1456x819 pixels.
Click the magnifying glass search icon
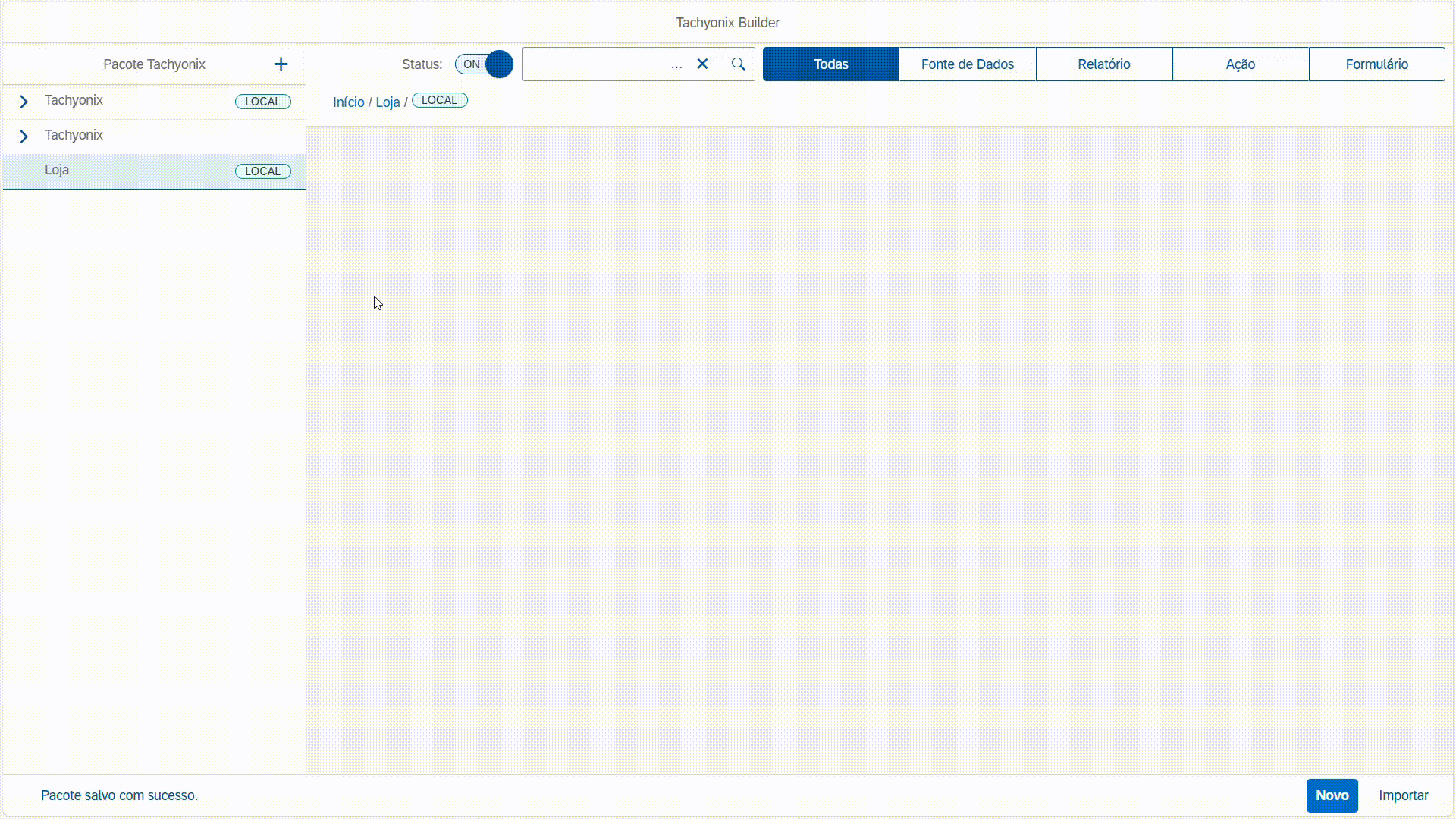coord(738,64)
